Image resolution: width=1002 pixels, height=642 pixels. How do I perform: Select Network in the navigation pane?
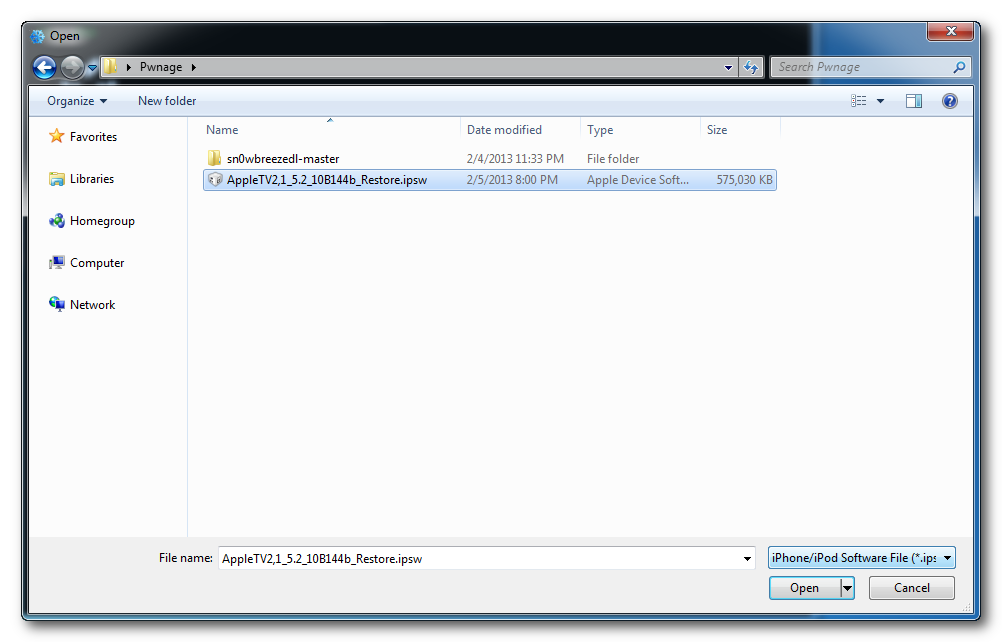(93, 305)
